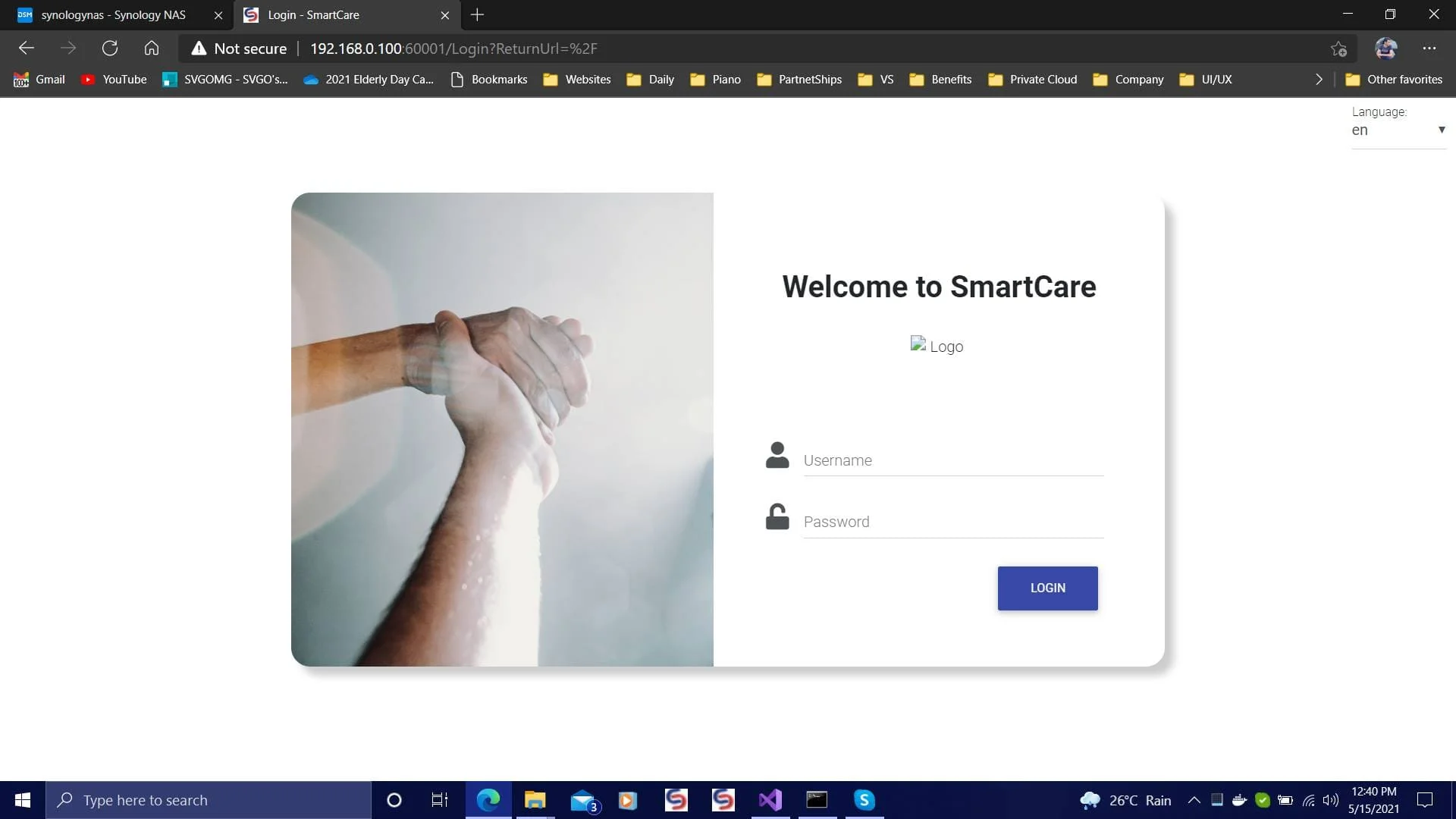1456x819 pixels.
Task: Expand the VS bookmarks folder
Action: pyautogui.click(x=876, y=80)
